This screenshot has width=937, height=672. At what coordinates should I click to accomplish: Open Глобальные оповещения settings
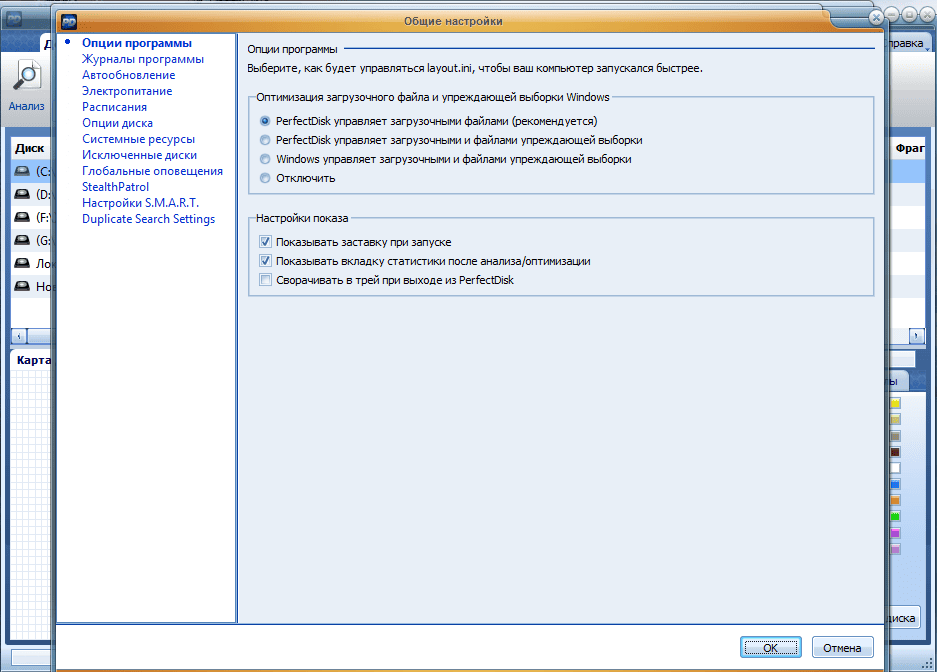click(x=152, y=171)
